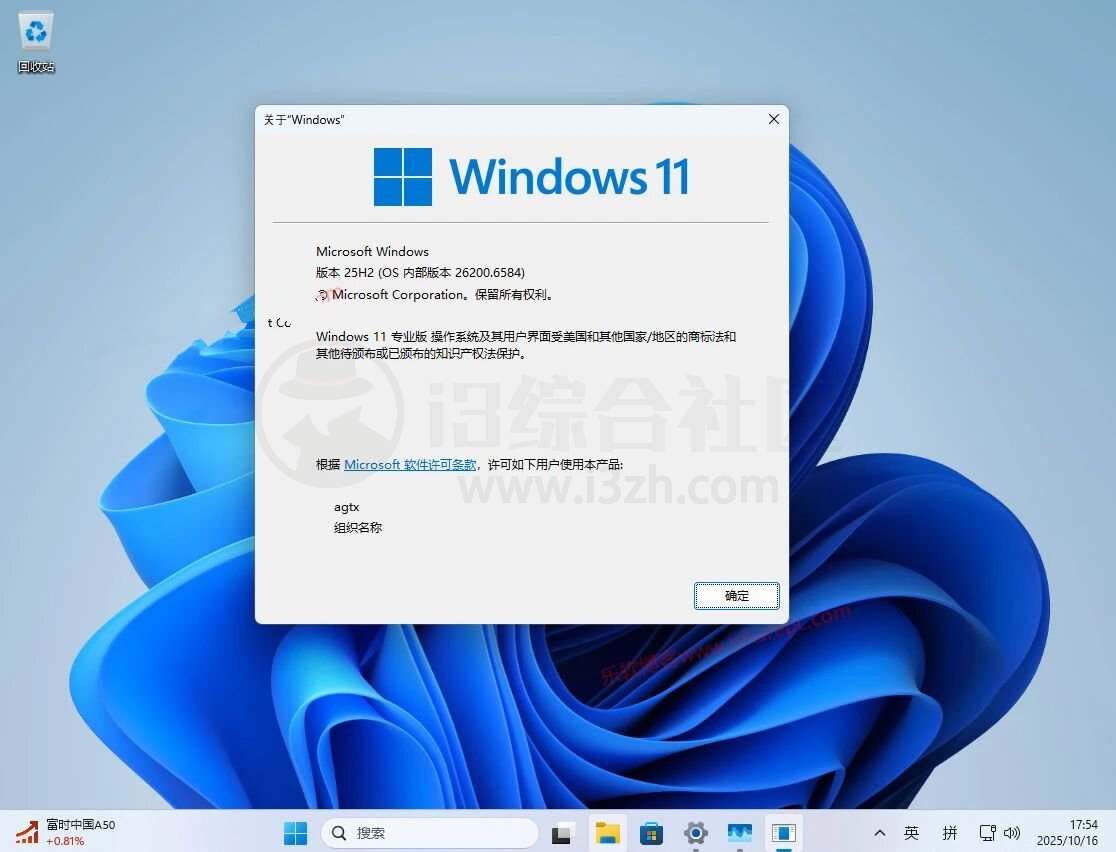Click the blue monitor app taskbar icon
This screenshot has width=1116, height=852.
(739, 832)
